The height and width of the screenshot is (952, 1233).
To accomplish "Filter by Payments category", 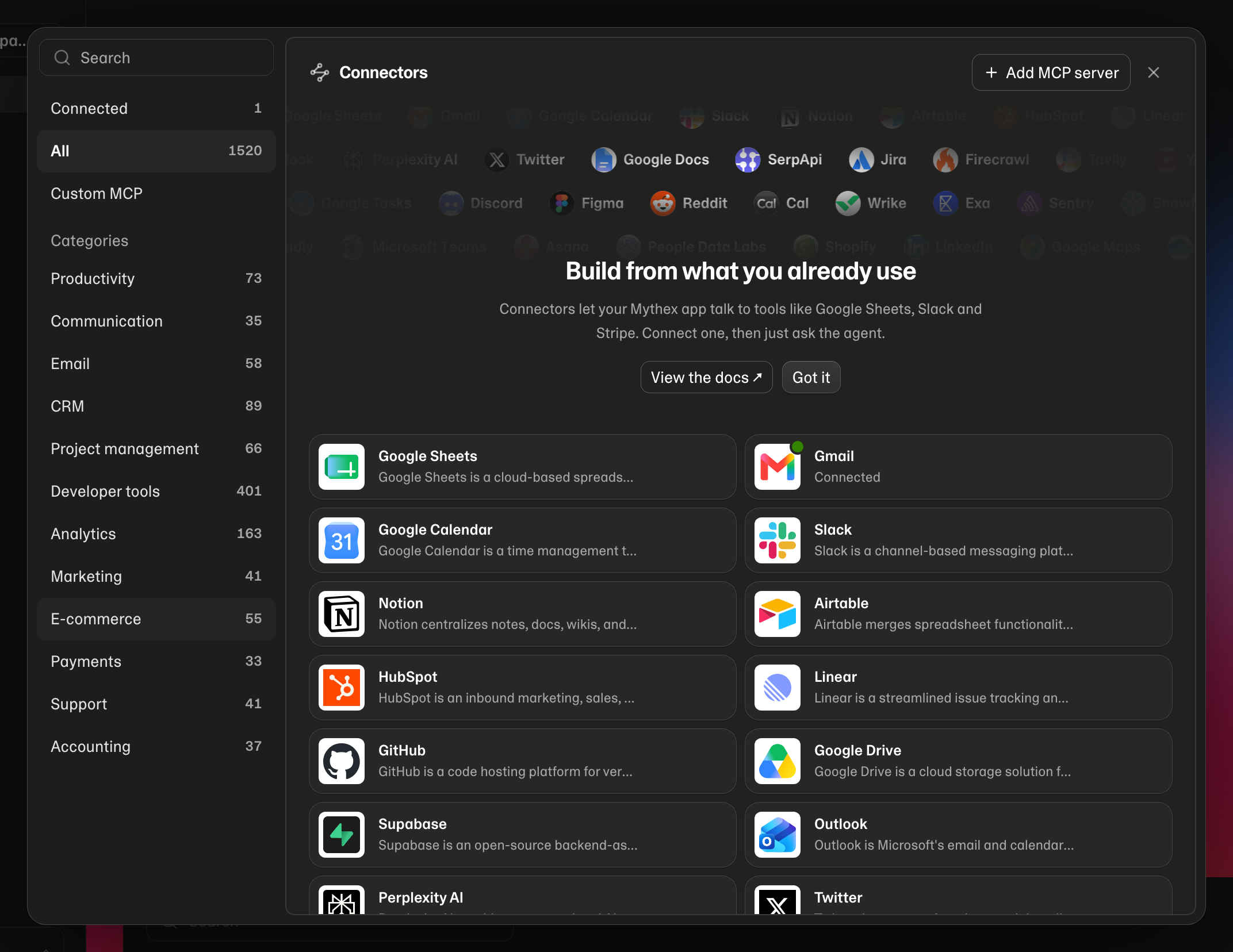I will point(156,662).
